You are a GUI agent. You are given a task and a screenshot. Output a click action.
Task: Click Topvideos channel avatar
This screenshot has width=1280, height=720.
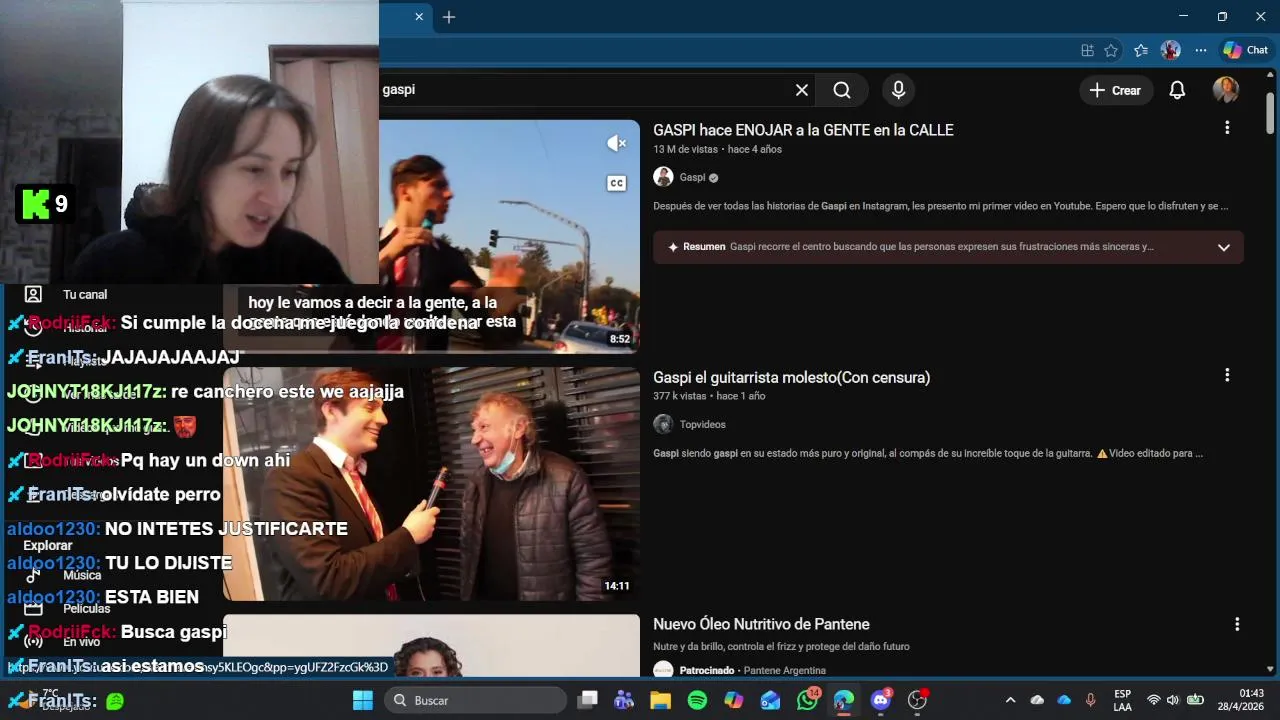(663, 424)
